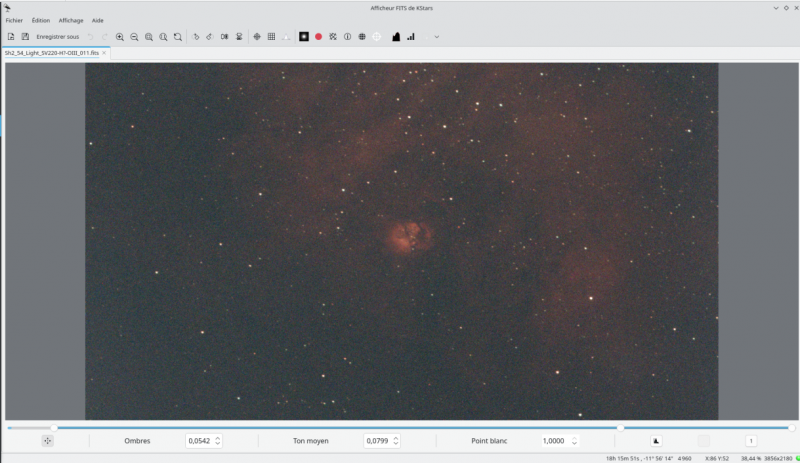Click the 38,44 % zoom value in status bar

tap(751, 458)
